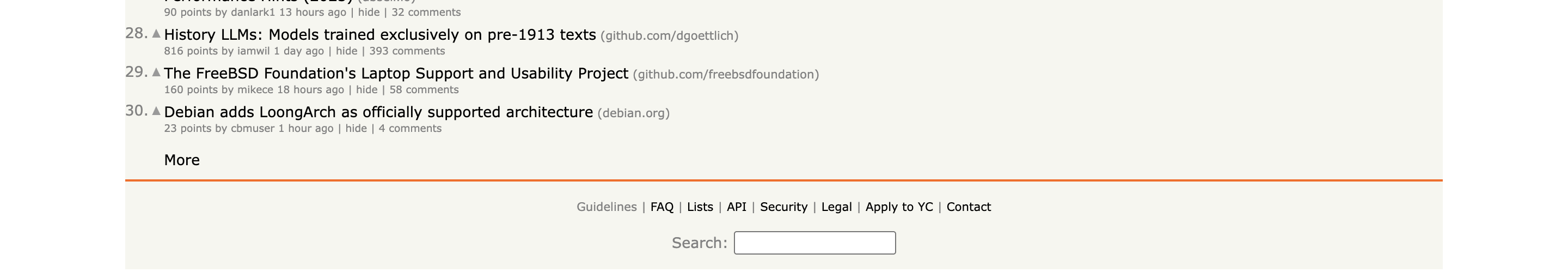Open Debian adds LoongArch article
The image size is (1568, 278).
[x=378, y=112]
